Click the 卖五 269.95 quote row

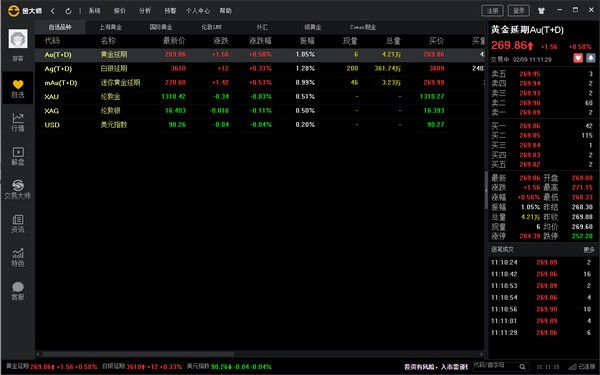pos(542,74)
